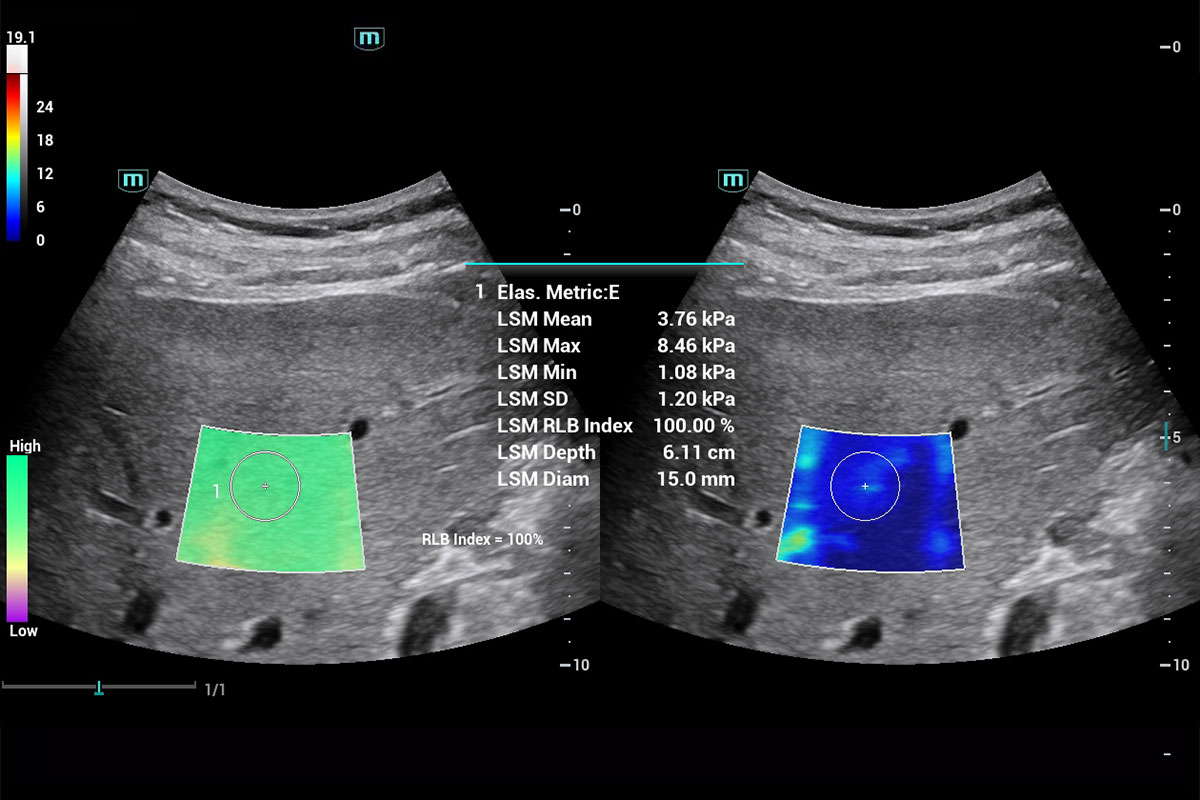Click the LSM Depth 6.11 cm entry
Screen dimensions: 1200x800
point(615,453)
